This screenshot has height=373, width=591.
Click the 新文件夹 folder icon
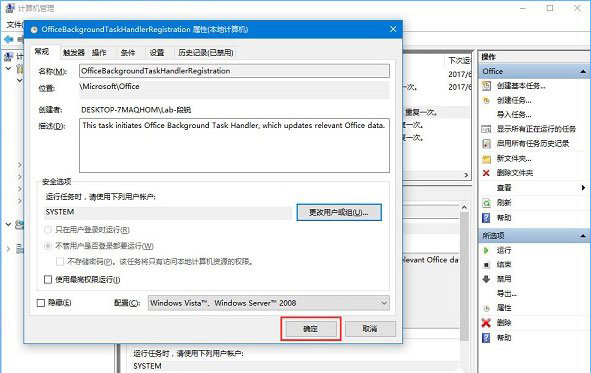[487, 159]
